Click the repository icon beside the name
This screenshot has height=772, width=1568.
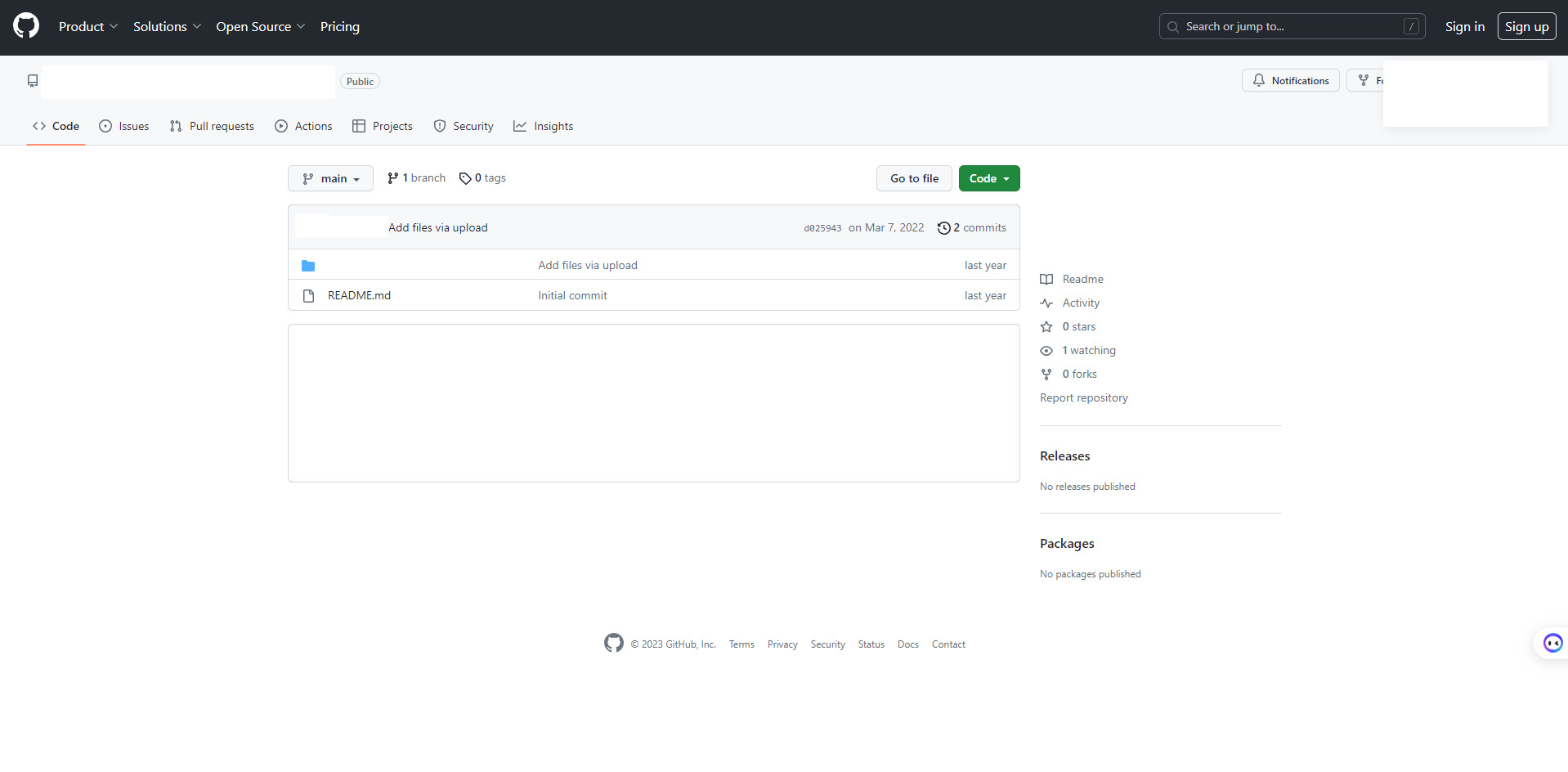[x=33, y=81]
